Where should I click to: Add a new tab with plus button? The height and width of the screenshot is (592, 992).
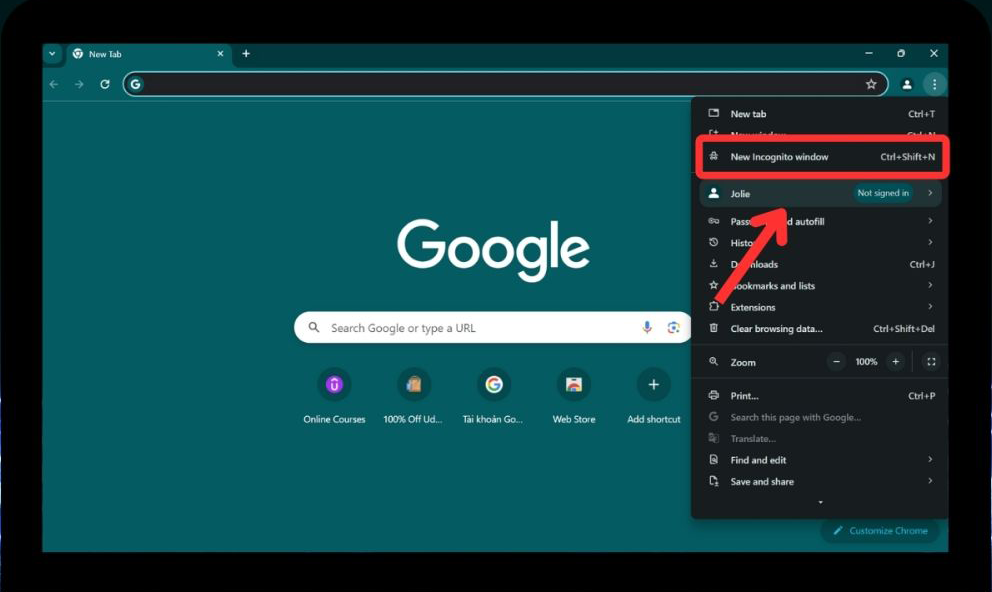tap(246, 54)
